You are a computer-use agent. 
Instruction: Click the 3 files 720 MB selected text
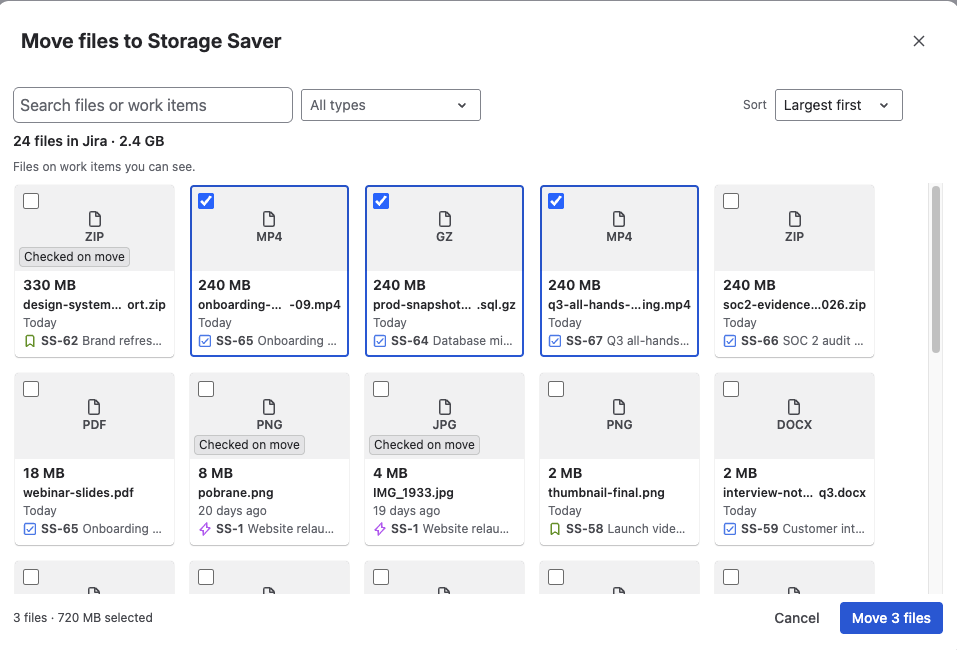[x=83, y=618]
